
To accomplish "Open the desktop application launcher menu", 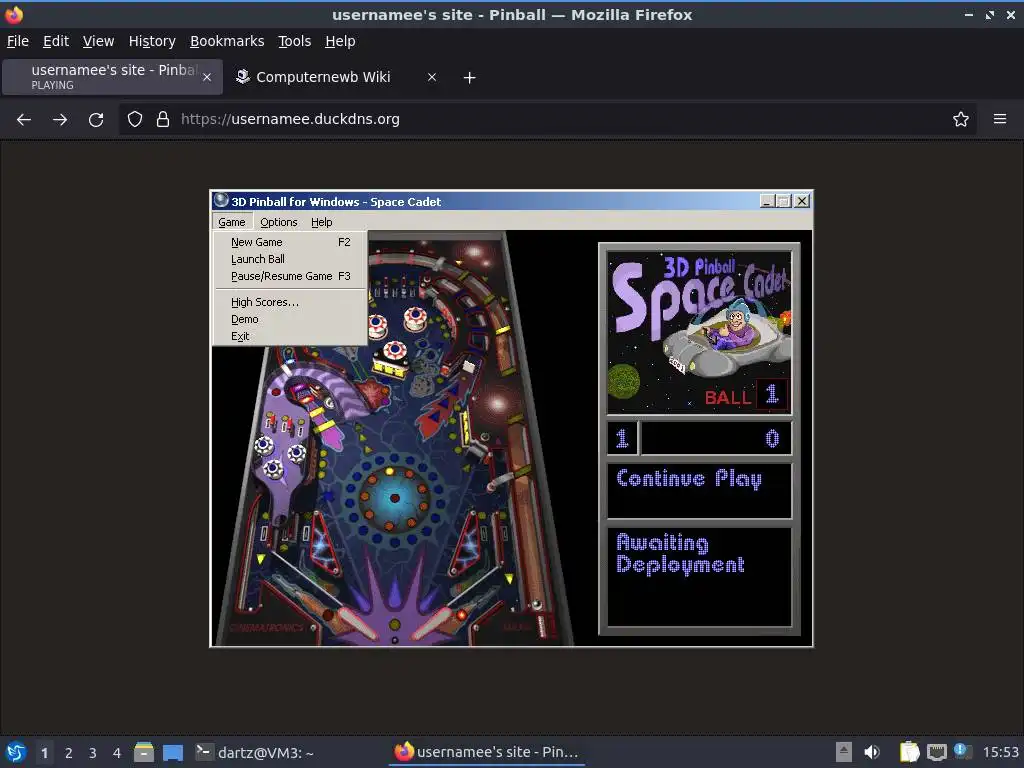I will click(16, 753).
